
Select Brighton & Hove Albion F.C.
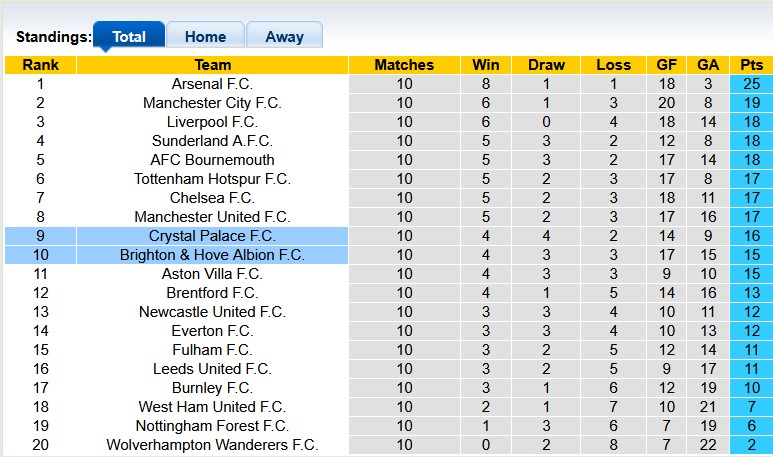[x=212, y=255]
